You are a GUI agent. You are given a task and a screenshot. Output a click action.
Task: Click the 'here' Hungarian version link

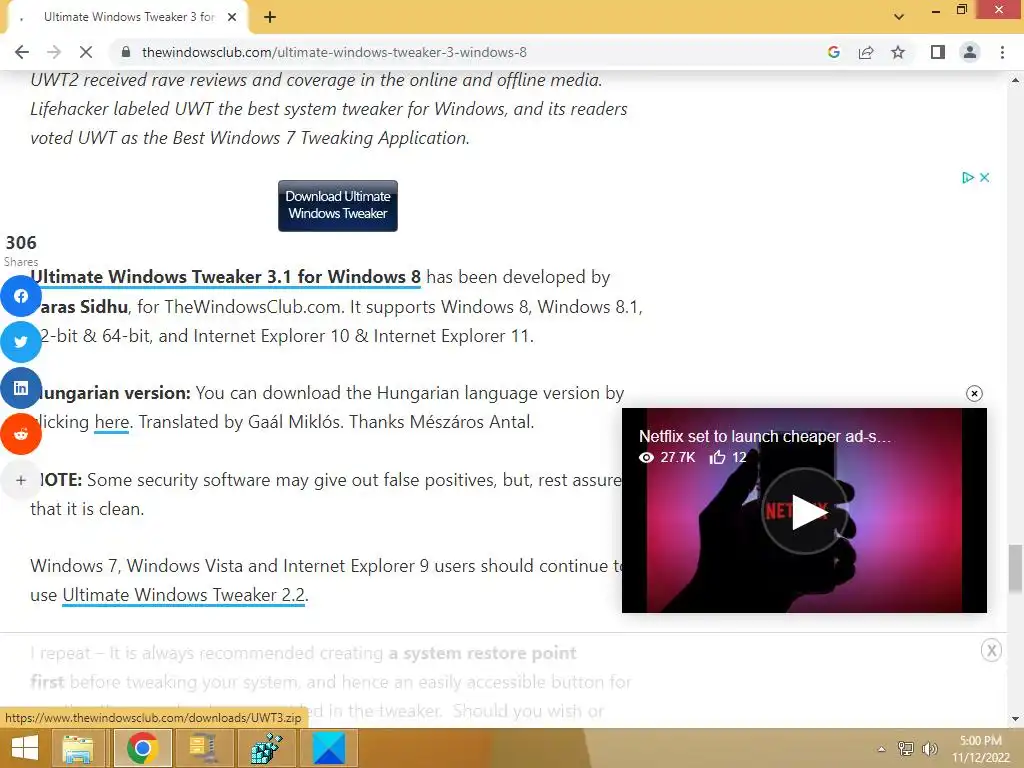[112, 422]
